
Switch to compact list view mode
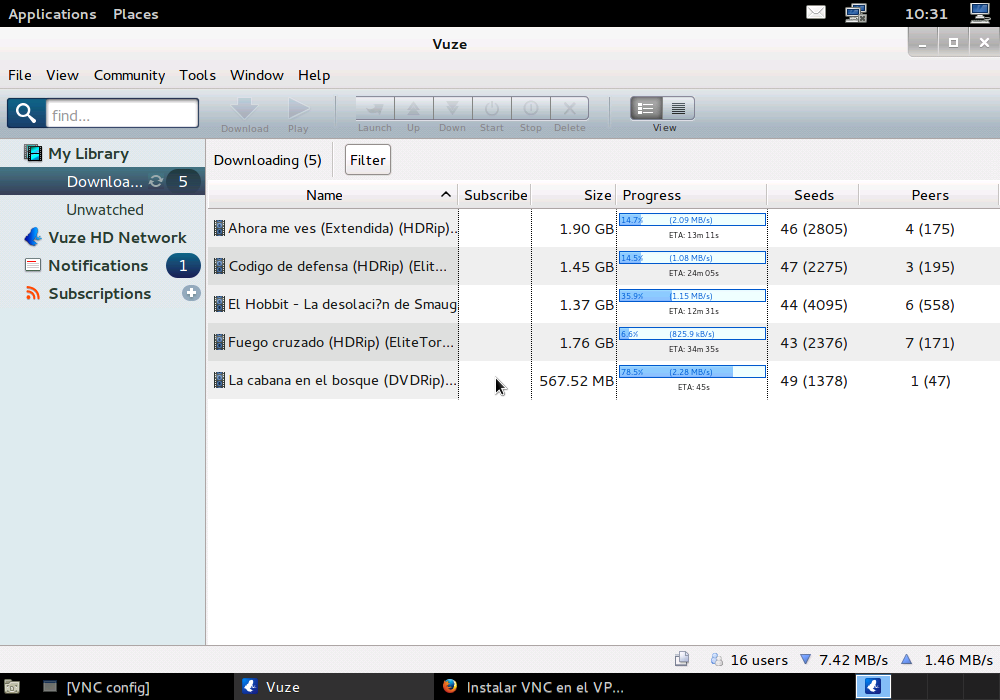click(x=679, y=108)
